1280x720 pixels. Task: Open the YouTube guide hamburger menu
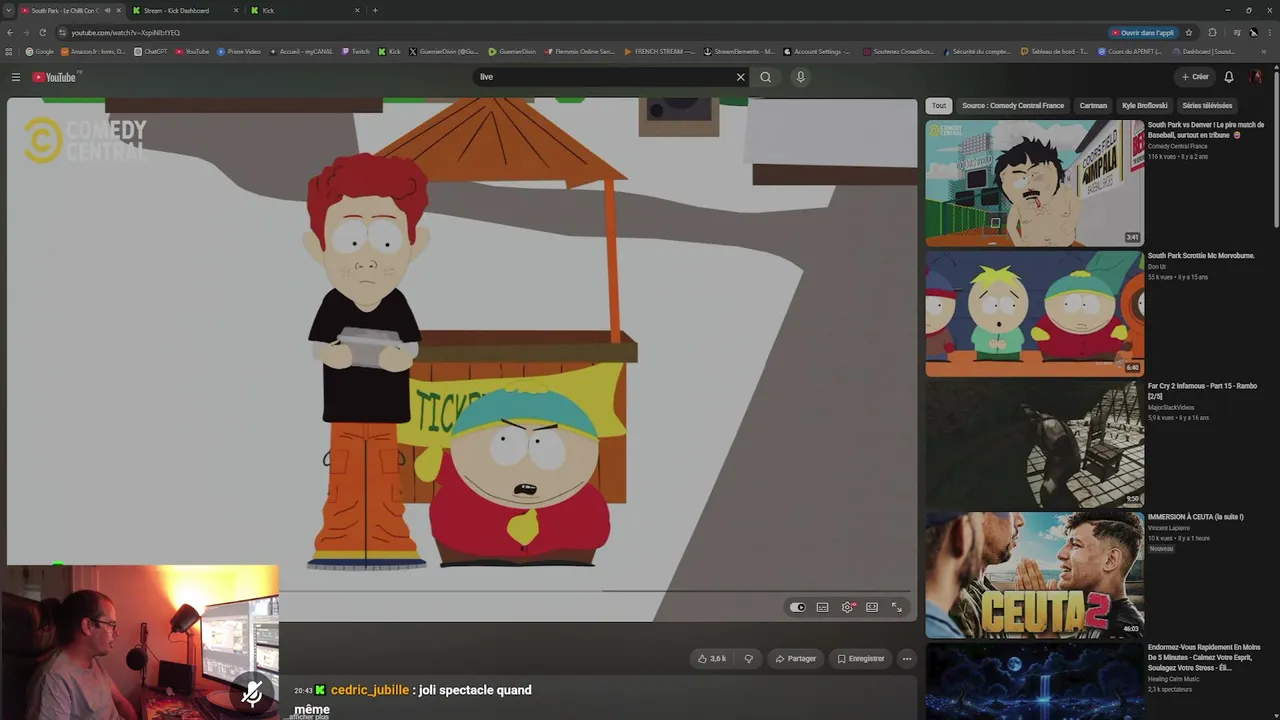(16, 77)
